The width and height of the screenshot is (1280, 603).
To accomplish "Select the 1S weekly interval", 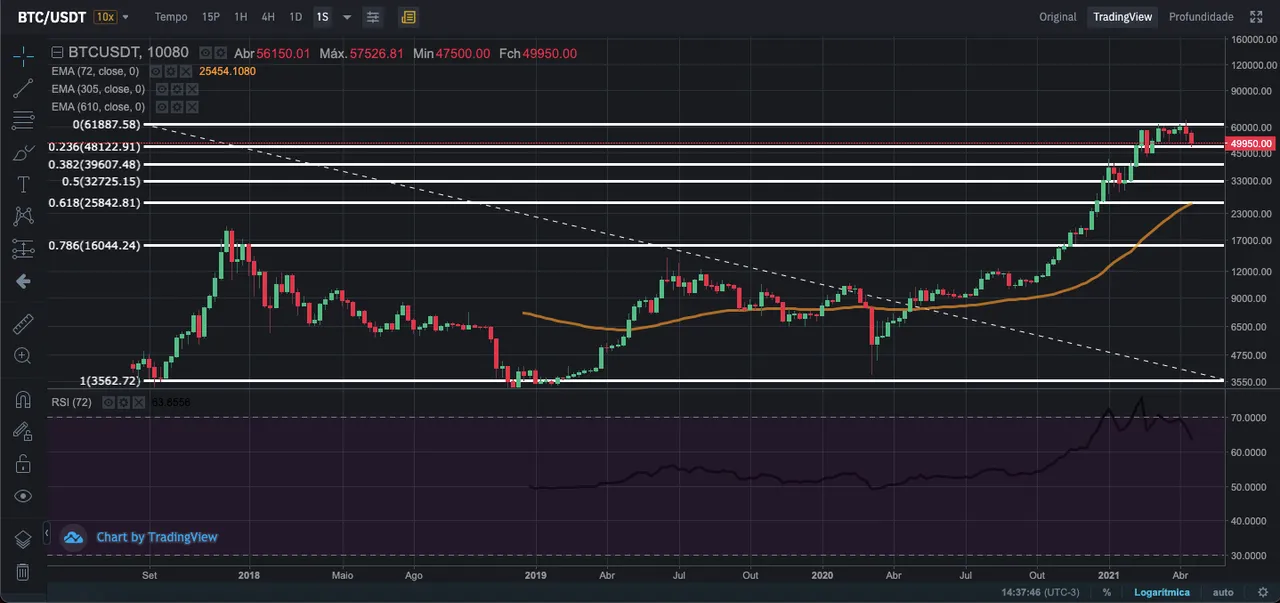I will tap(322, 17).
